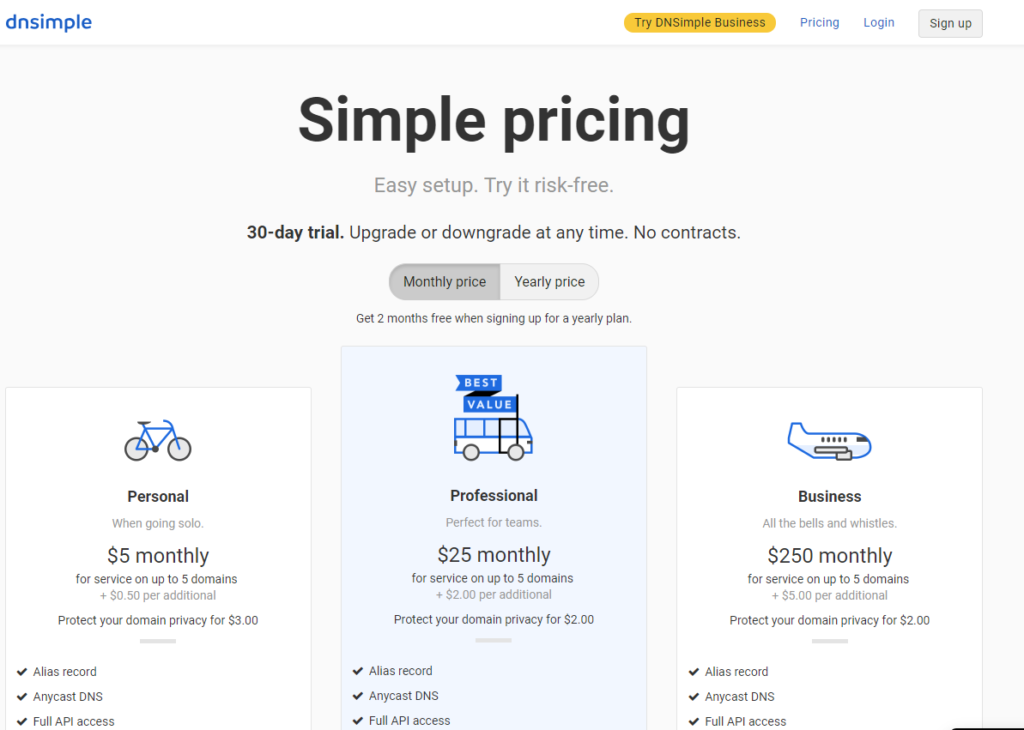Click the Best Value flag banner
The width and height of the screenshot is (1024, 730).
point(485,394)
